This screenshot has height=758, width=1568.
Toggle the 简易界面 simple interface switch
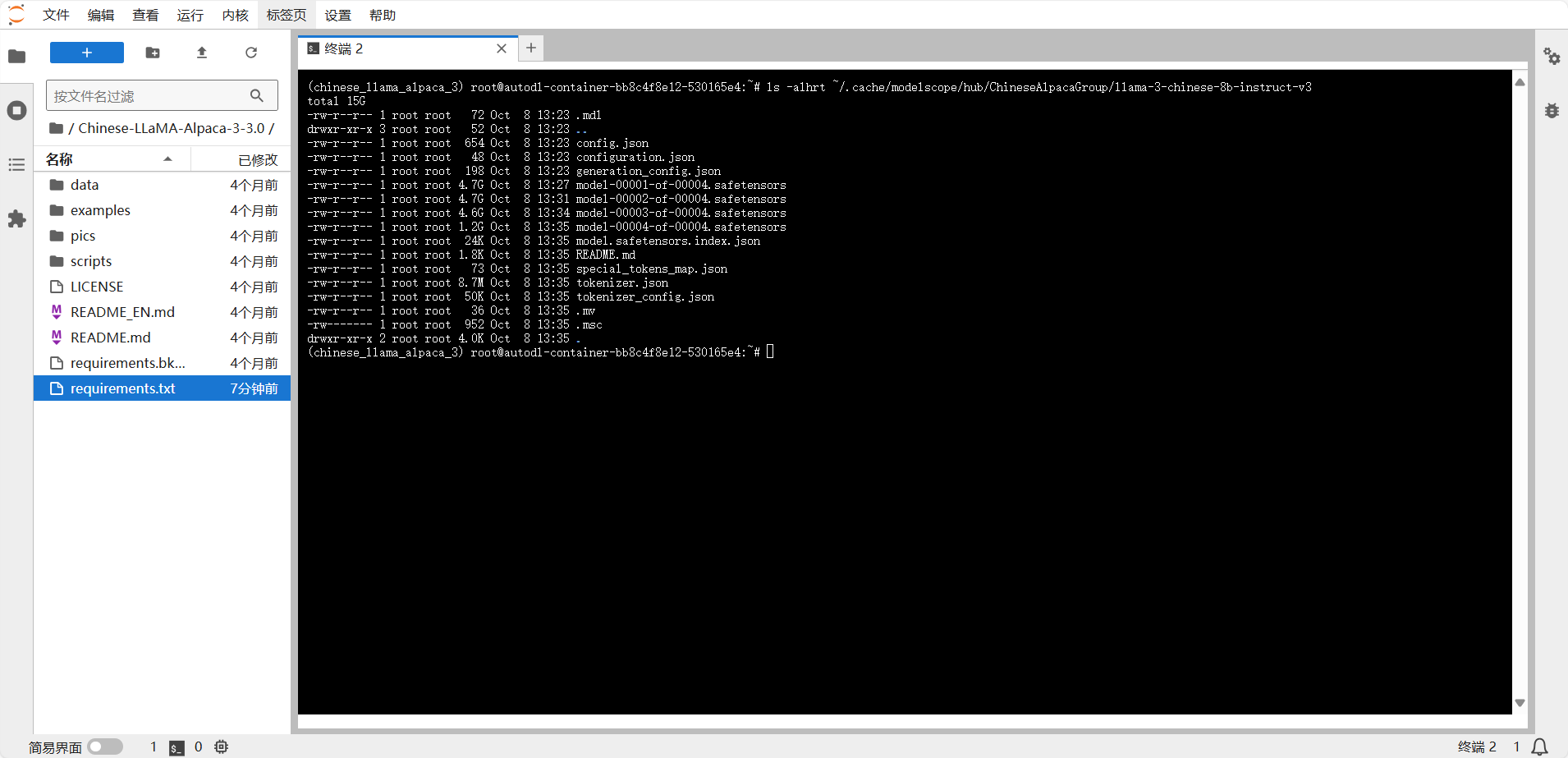click(x=105, y=747)
